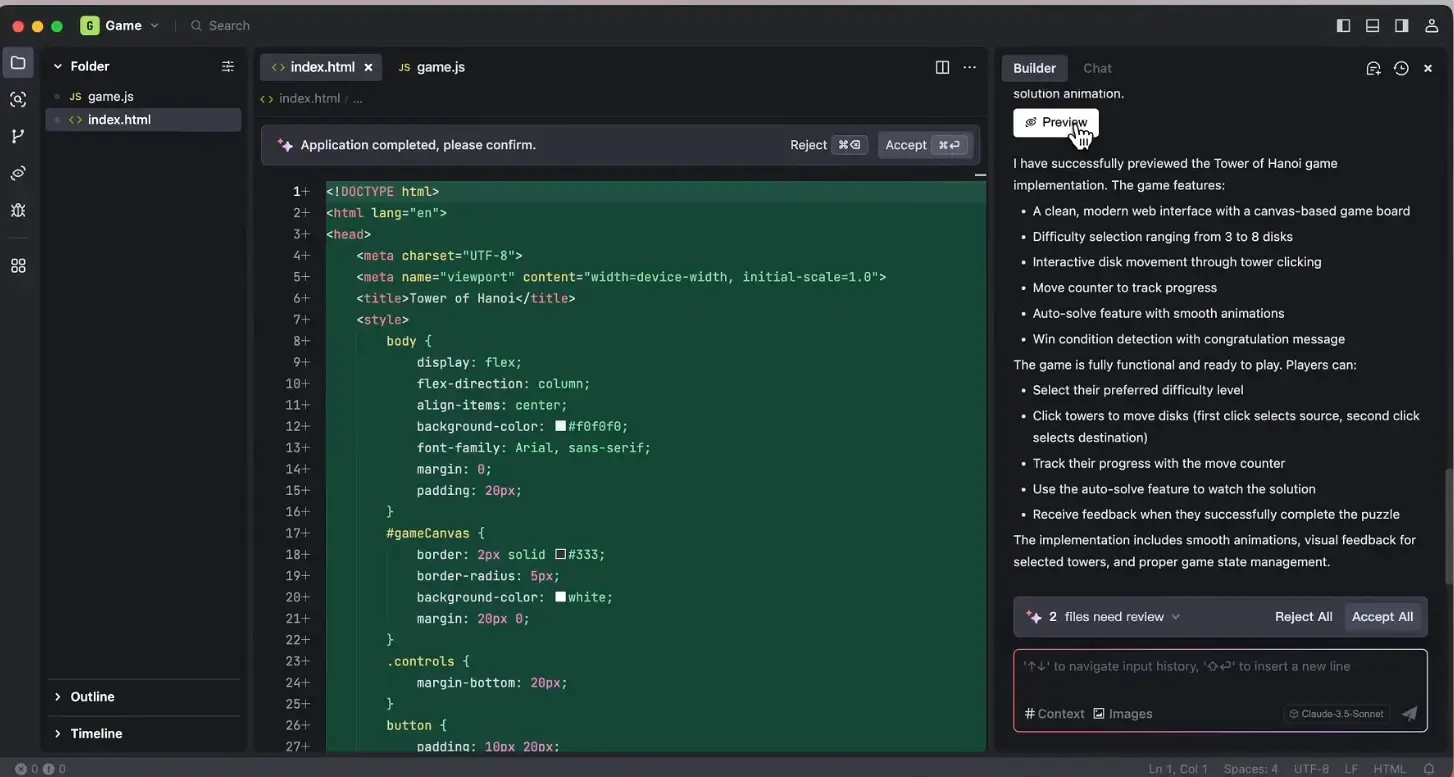Toggle the left primary sidebar layout

point(1343,26)
